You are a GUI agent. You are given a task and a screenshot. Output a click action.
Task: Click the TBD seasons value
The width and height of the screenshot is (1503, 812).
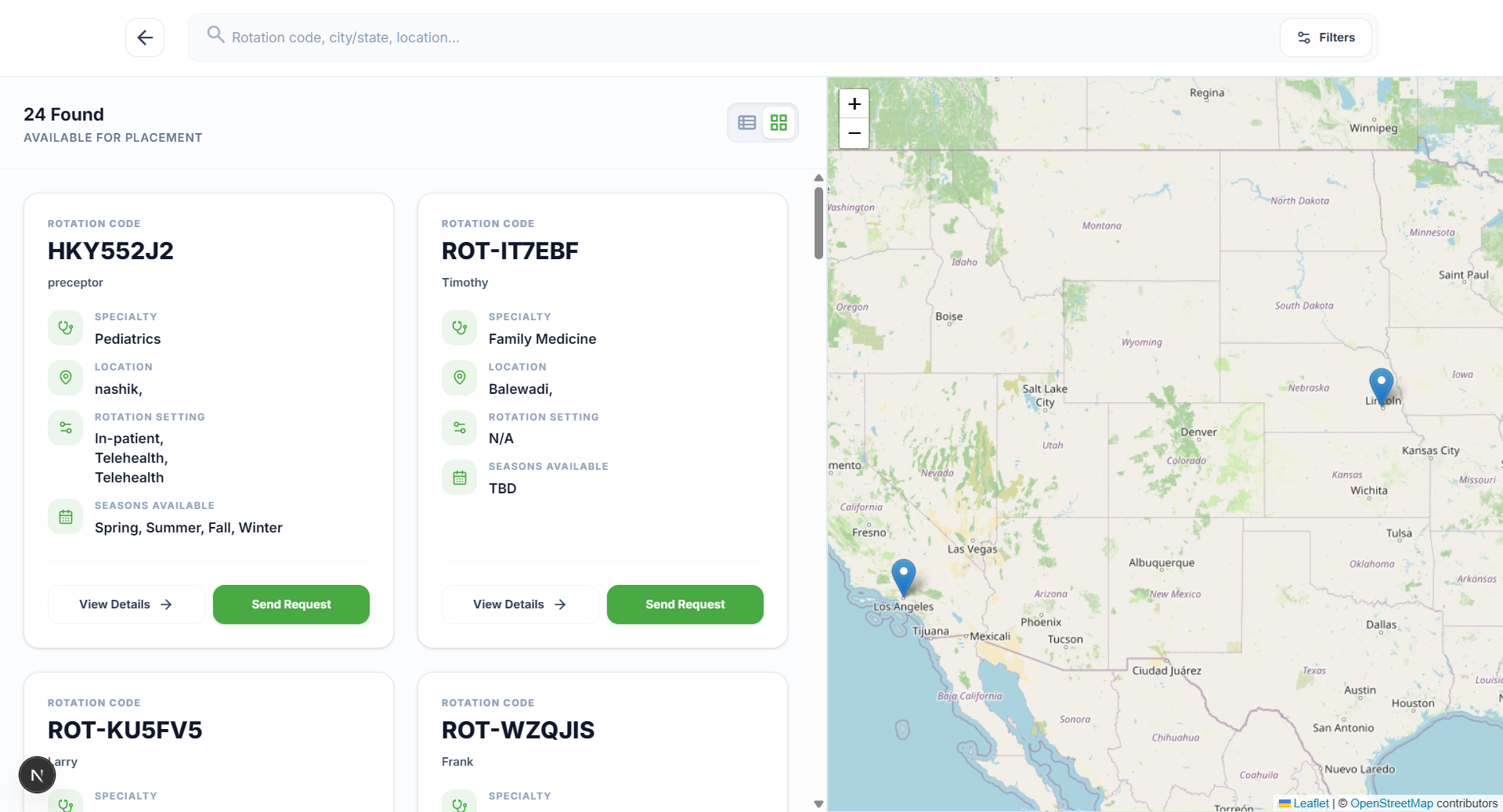(x=503, y=489)
